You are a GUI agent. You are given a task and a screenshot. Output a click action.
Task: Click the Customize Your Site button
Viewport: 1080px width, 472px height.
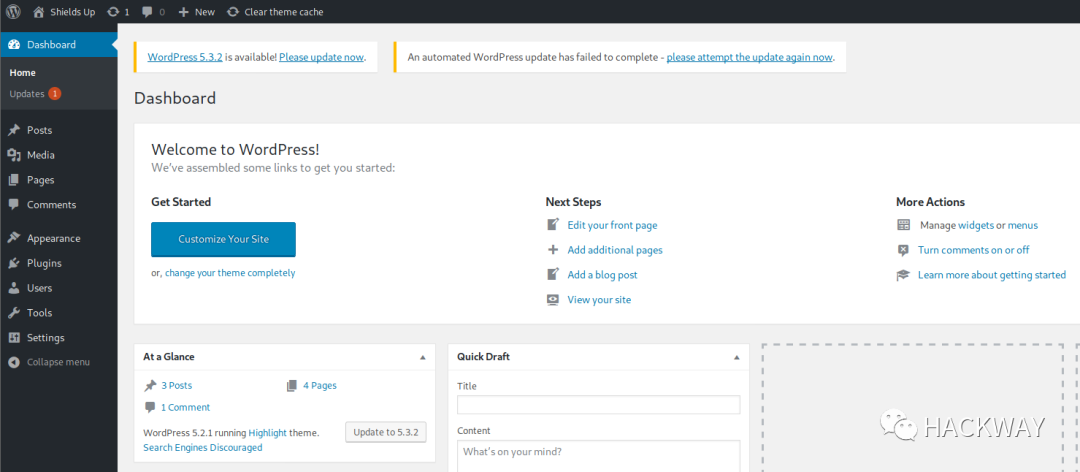[223, 239]
